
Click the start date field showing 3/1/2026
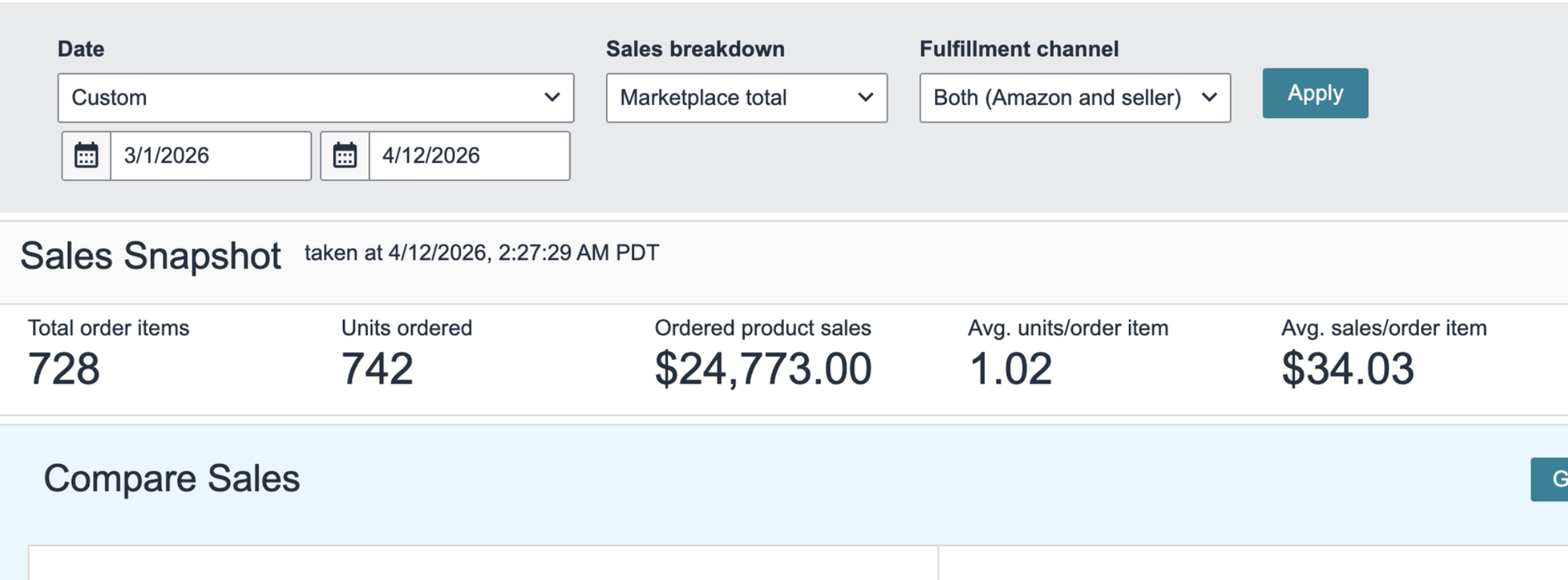pos(210,156)
